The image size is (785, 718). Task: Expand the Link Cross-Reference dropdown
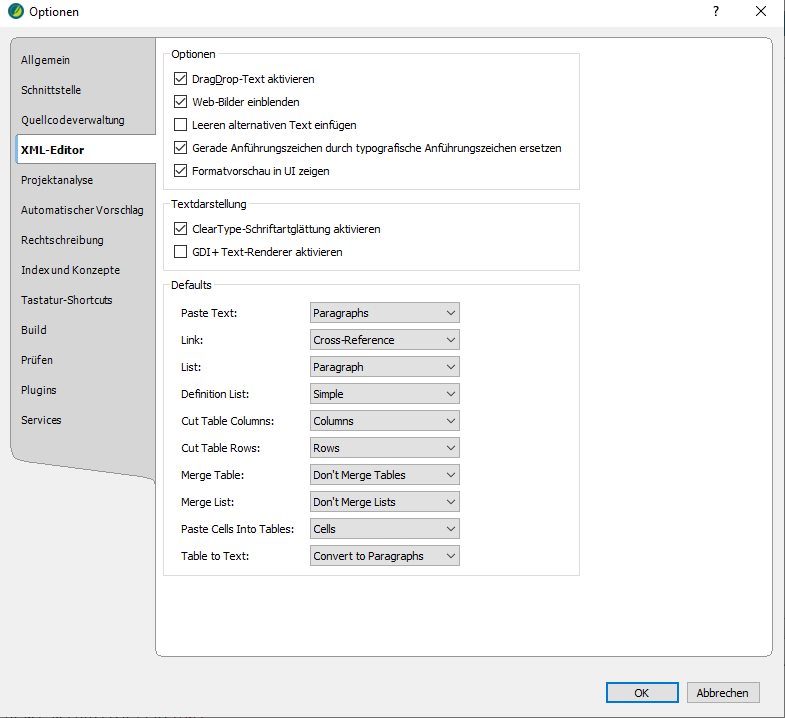(385, 340)
